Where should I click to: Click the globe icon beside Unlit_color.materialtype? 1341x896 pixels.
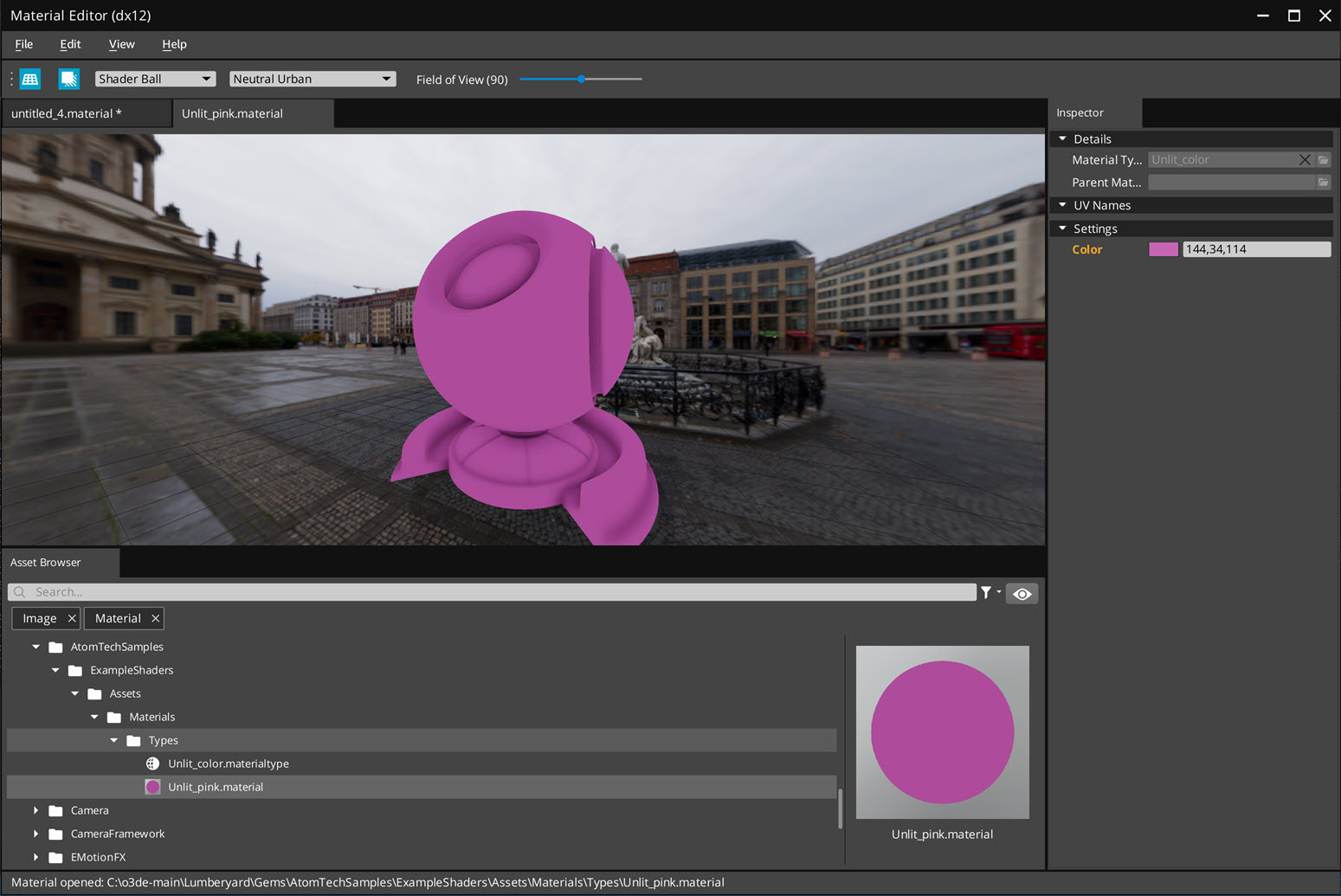(x=152, y=763)
